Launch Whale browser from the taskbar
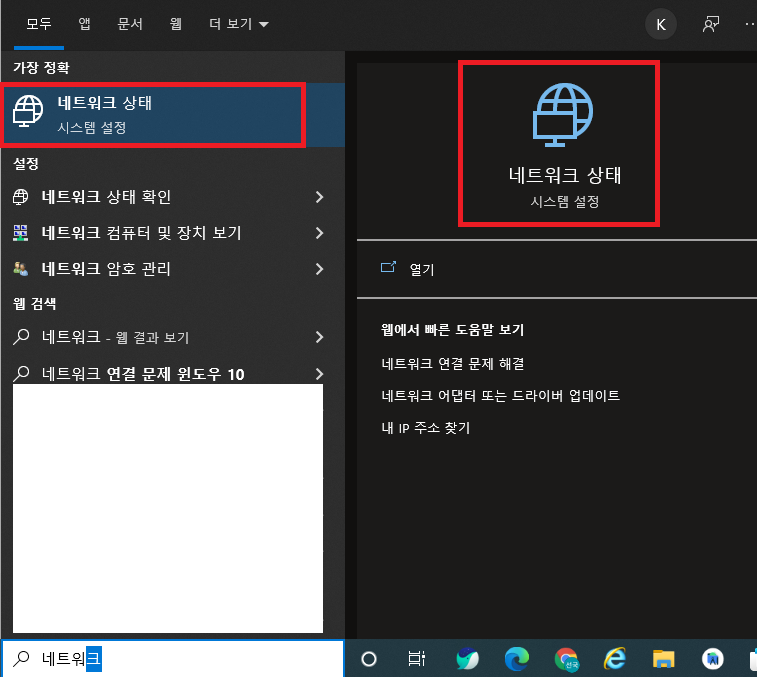The height and width of the screenshot is (678, 758). coord(467,659)
